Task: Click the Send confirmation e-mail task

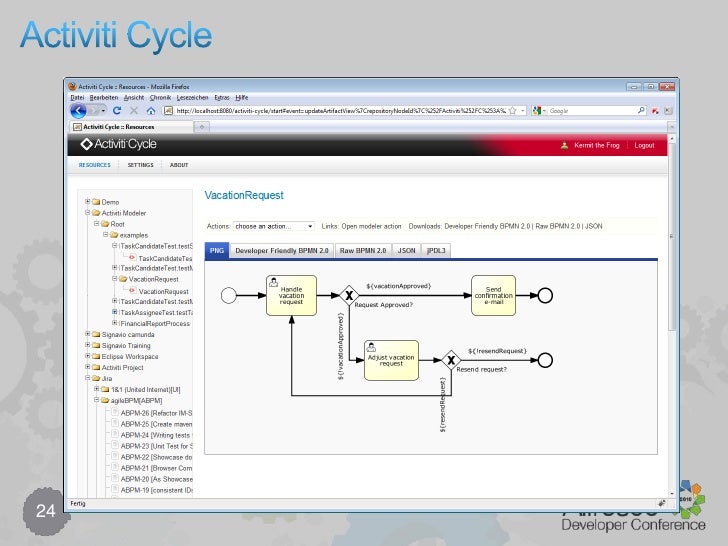Action: click(x=493, y=295)
